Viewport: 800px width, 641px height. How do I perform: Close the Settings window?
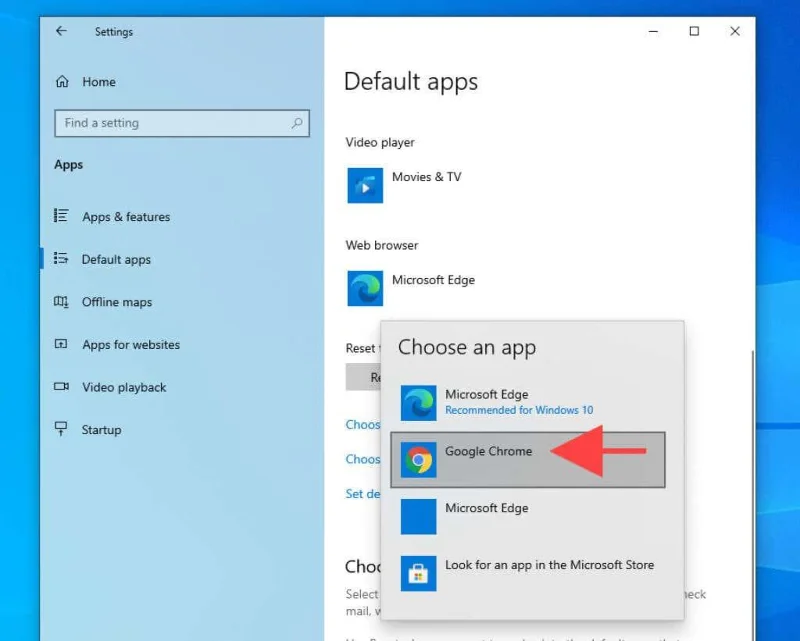coord(735,32)
